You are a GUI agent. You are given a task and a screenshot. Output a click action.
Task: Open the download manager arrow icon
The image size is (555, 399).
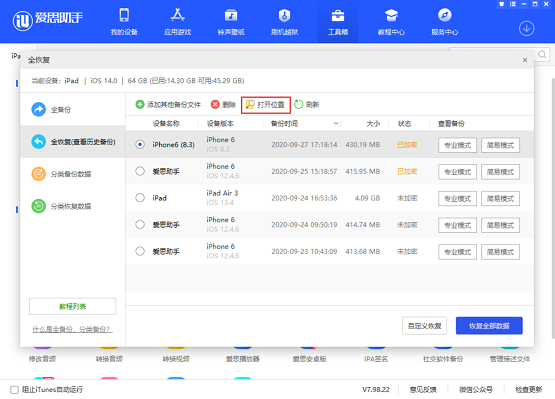(526, 29)
